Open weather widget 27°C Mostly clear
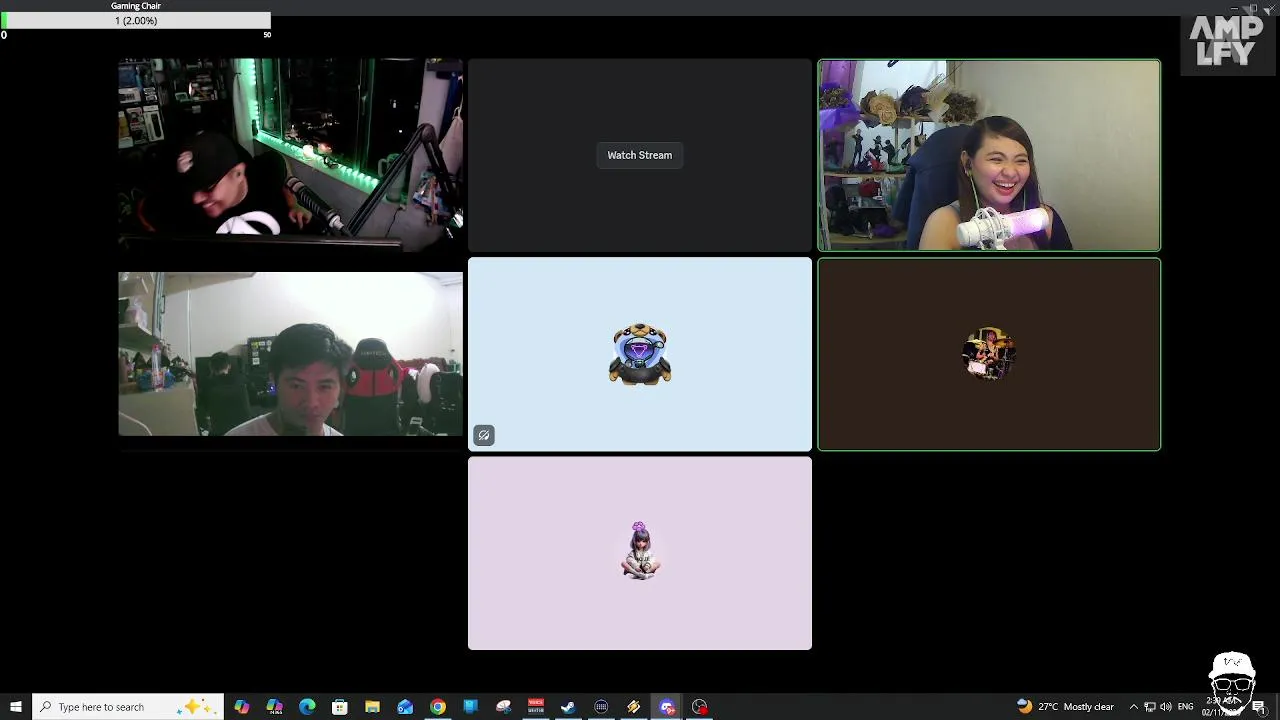 (1065, 707)
